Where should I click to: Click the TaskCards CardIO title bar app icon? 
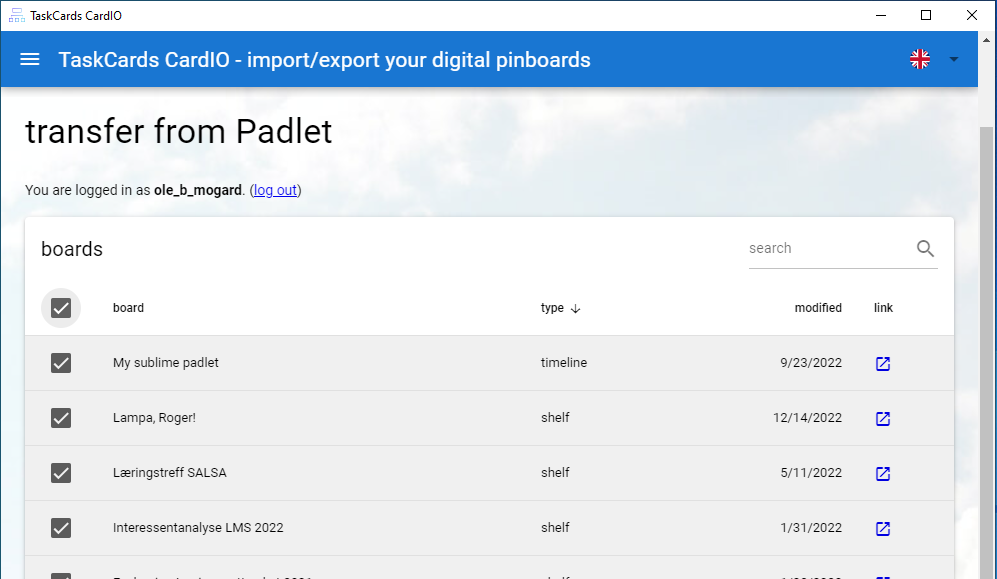(x=17, y=15)
